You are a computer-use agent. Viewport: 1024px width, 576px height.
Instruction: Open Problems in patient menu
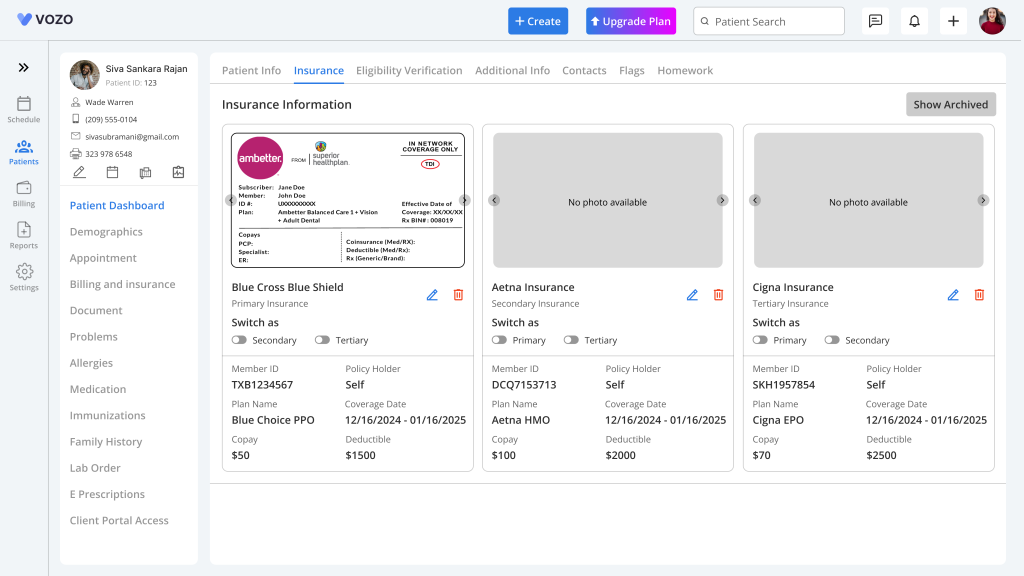(93, 337)
